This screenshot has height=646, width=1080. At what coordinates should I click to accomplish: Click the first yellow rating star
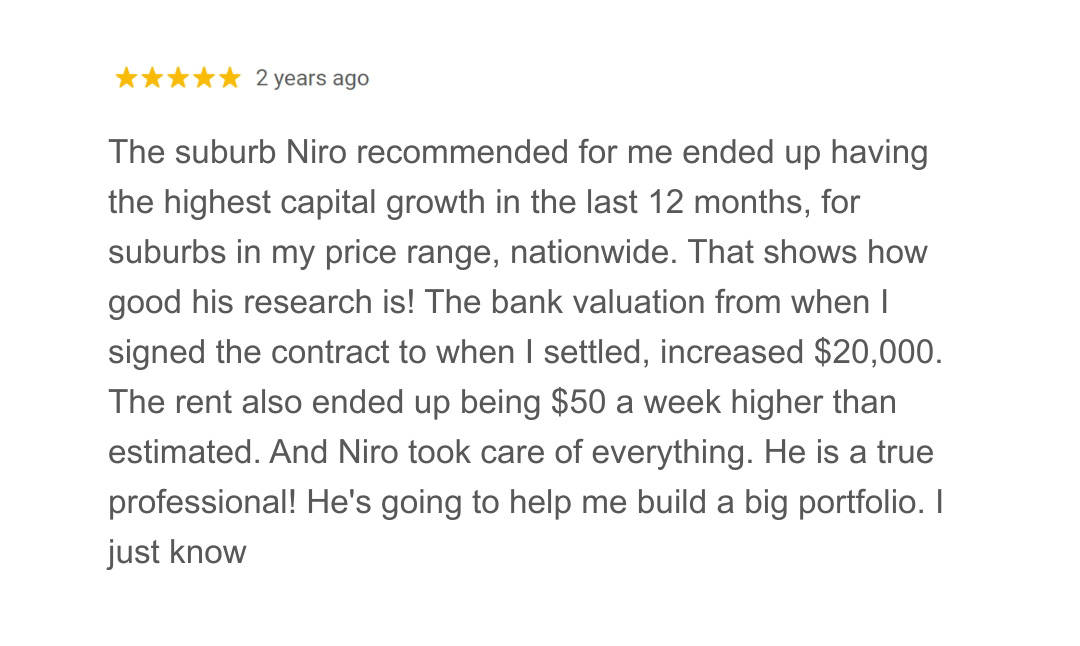pos(126,78)
